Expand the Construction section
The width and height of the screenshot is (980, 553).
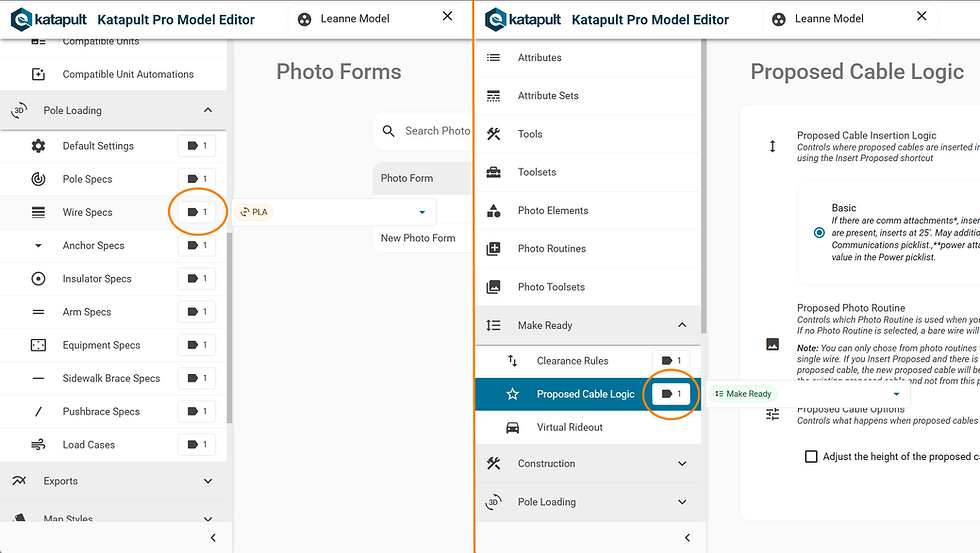682,464
